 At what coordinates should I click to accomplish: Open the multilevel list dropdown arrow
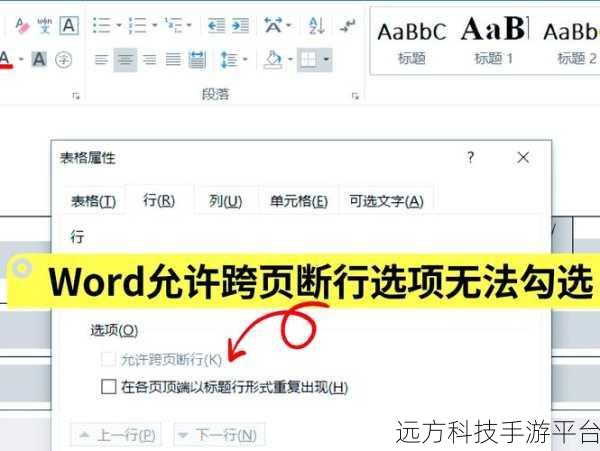[x=189, y=26]
